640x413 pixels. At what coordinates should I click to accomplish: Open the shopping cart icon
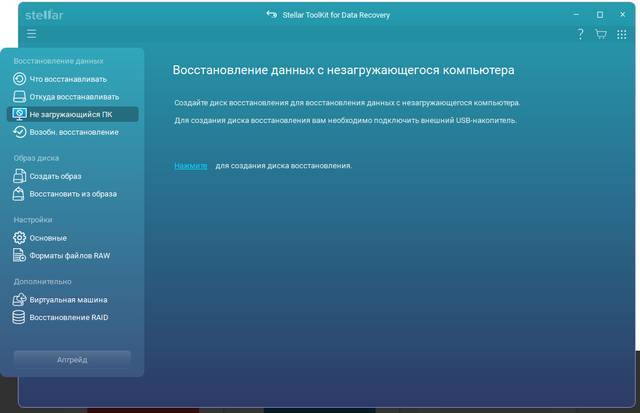[601, 34]
